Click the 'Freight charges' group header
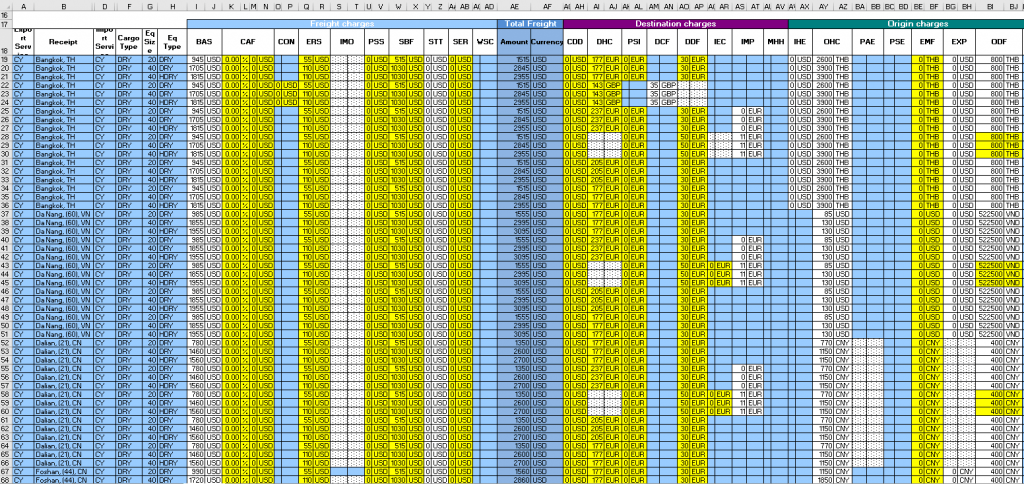 [x=342, y=24]
